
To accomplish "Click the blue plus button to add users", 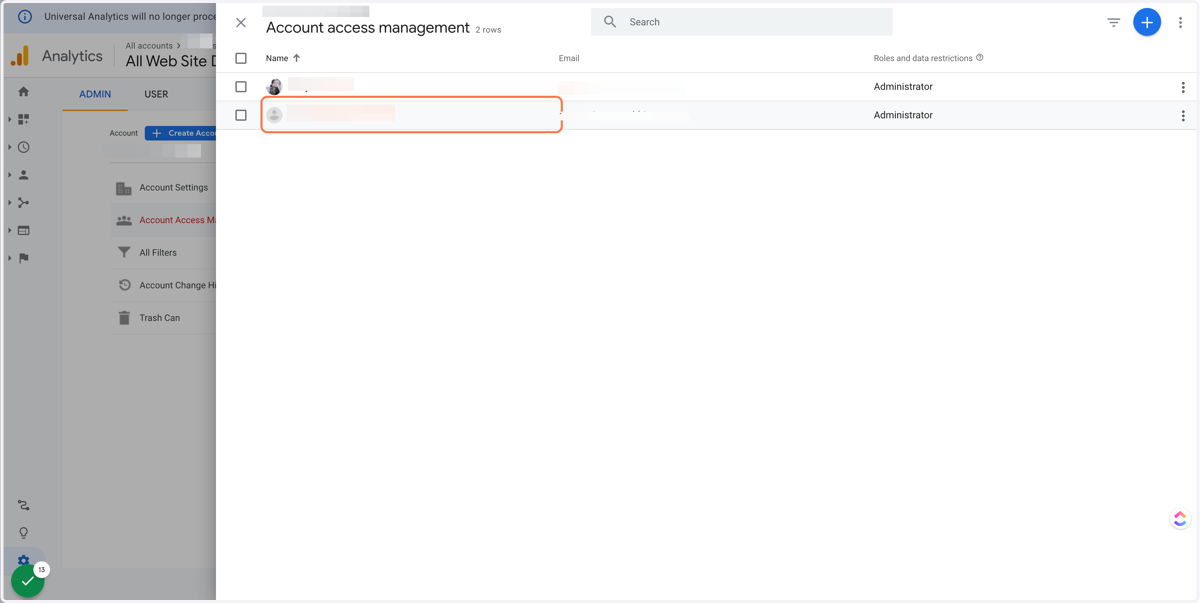I will click(x=1147, y=22).
